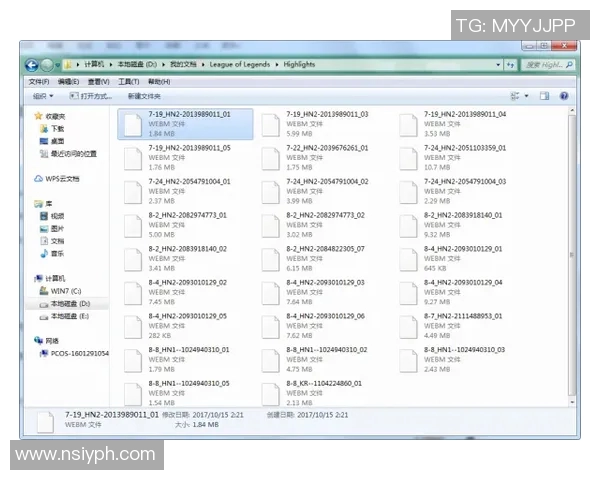Open the 文件(F) menu
Image resolution: width=600 pixels, height=480 pixels.
click(x=39, y=81)
